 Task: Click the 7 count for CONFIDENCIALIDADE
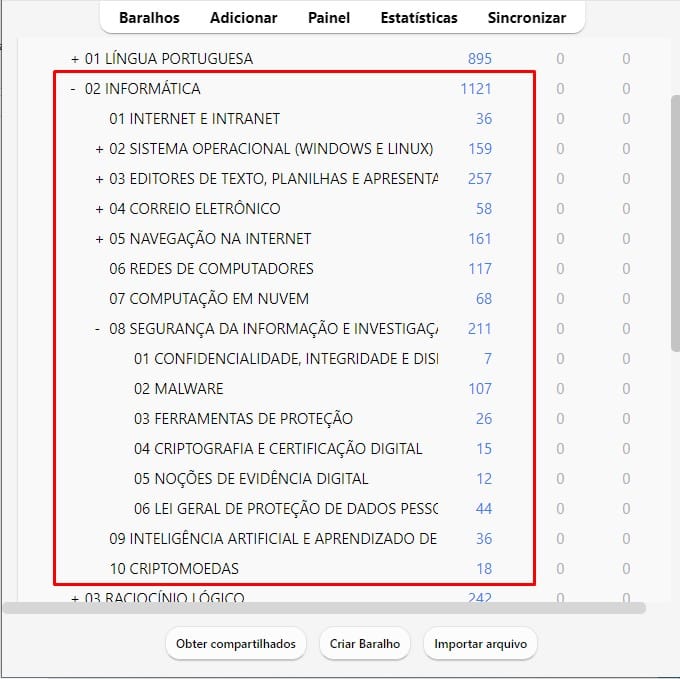tap(488, 359)
